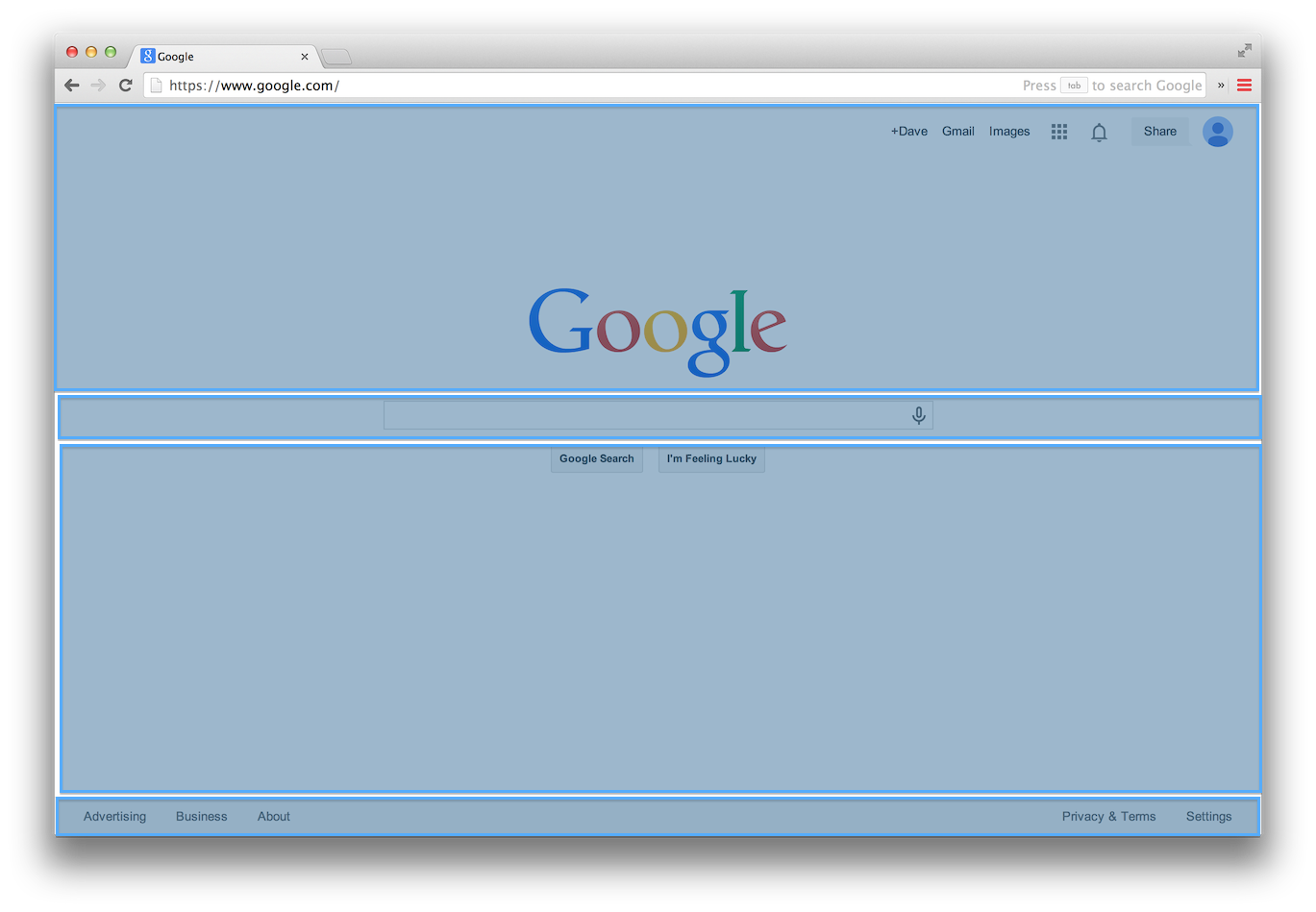Minimize the window with yellow button

[91, 52]
